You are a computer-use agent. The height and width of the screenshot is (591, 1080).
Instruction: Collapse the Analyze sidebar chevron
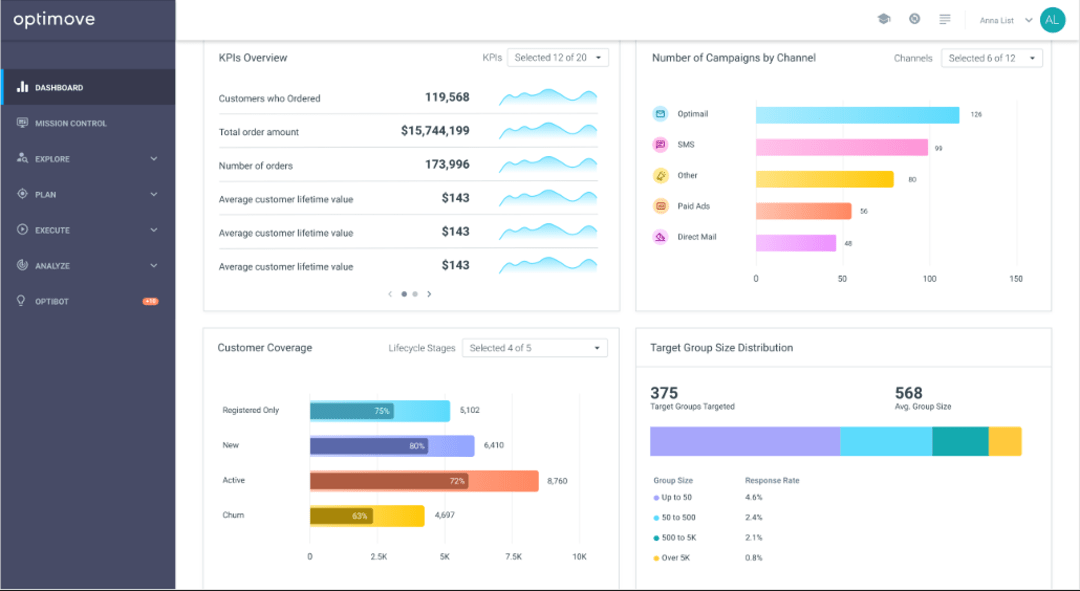tap(154, 265)
